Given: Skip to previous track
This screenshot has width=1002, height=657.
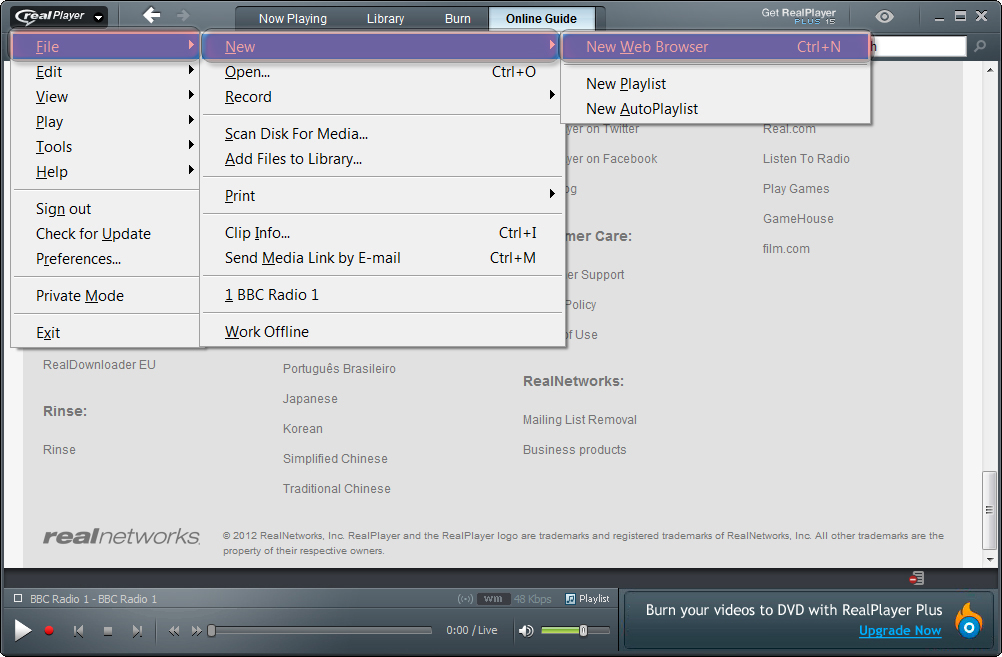Looking at the screenshot, I should [x=79, y=631].
